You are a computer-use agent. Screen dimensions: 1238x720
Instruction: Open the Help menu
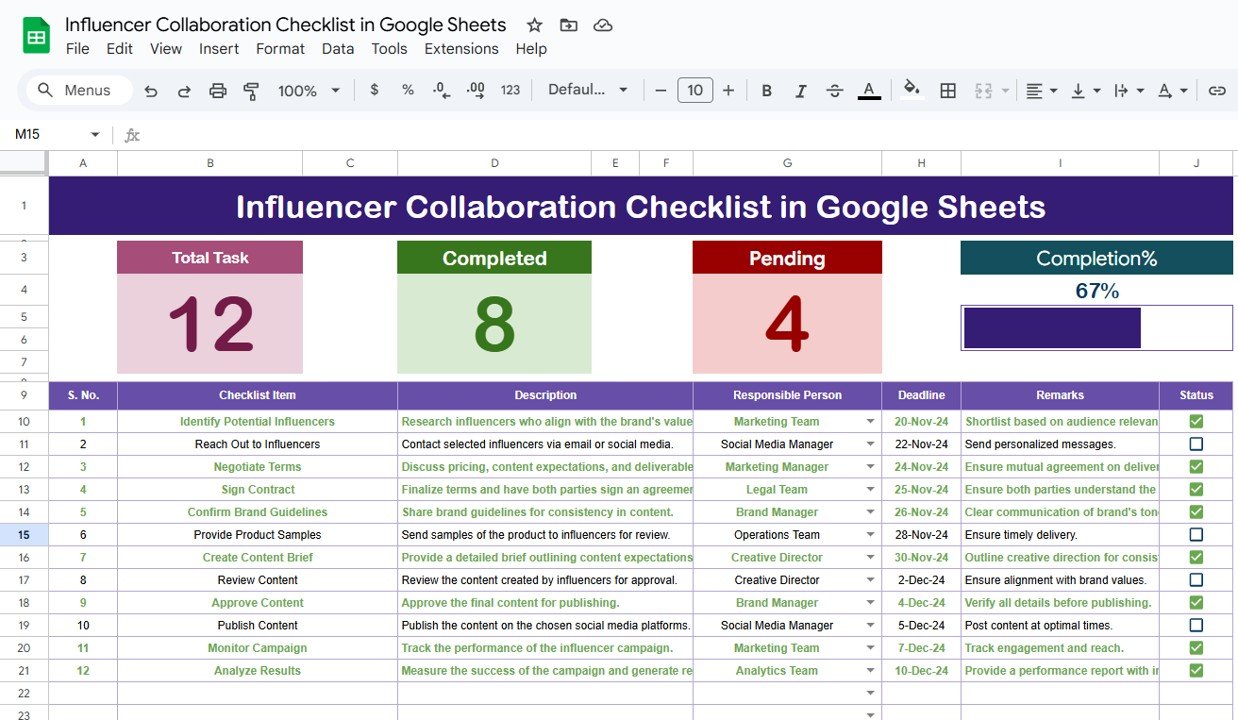531,49
